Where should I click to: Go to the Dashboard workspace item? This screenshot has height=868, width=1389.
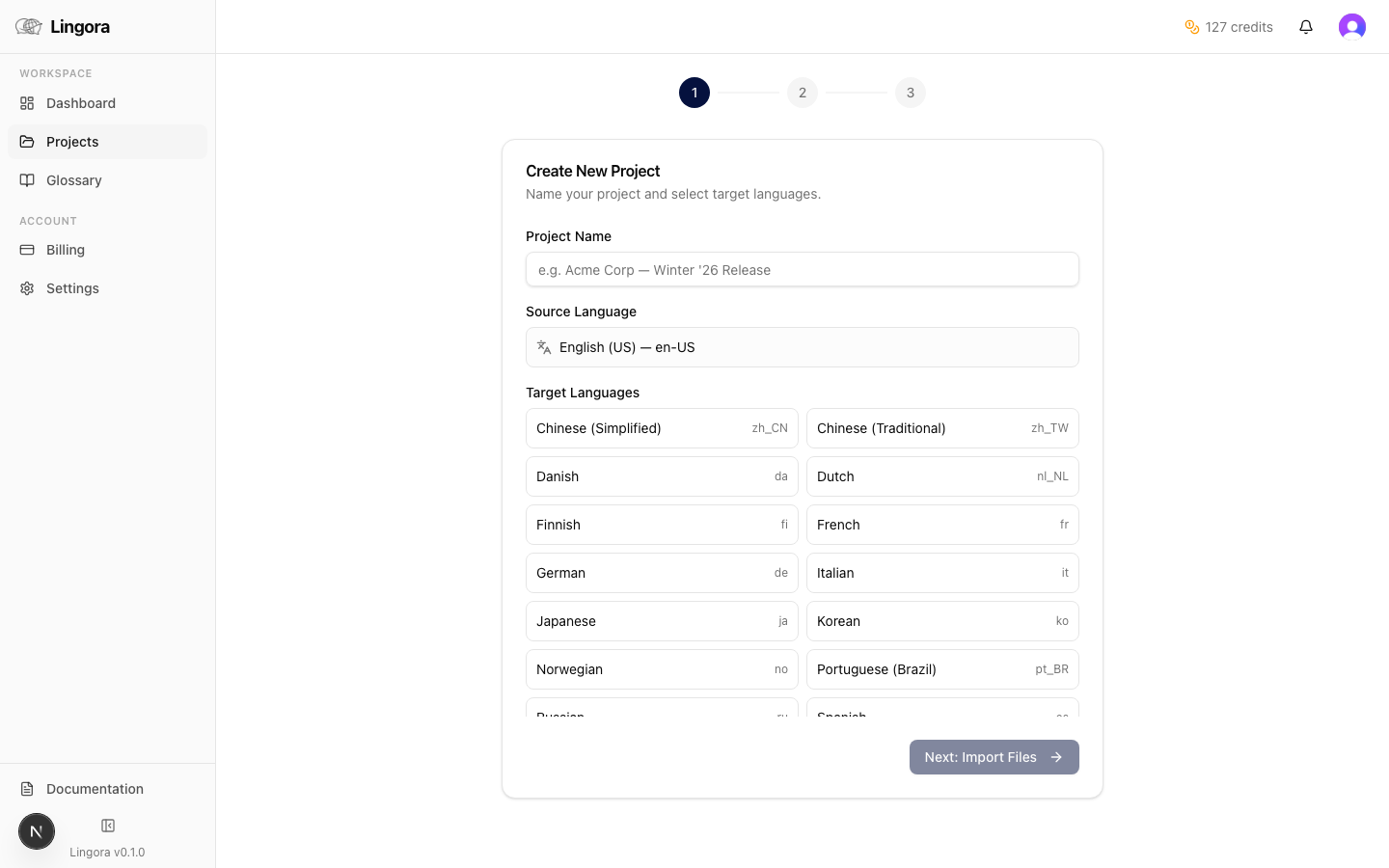tap(81, 103)
